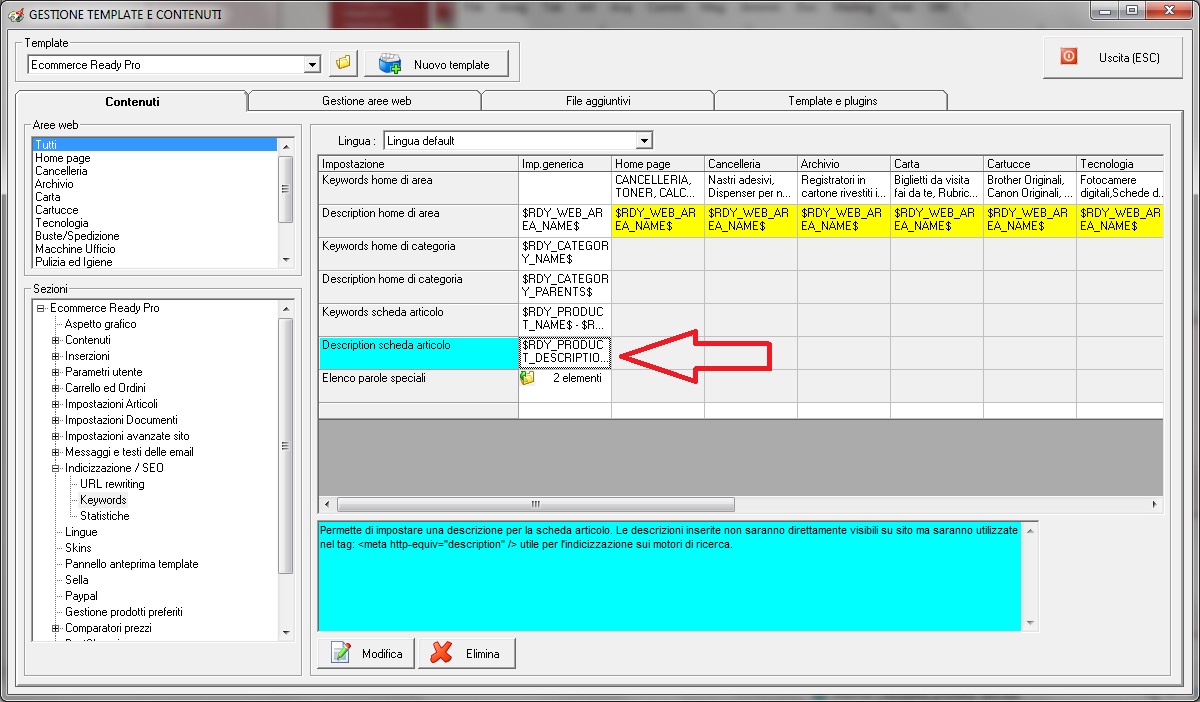Click the Cancelleria column header
Screen dimensions: 1200x702
751,164
